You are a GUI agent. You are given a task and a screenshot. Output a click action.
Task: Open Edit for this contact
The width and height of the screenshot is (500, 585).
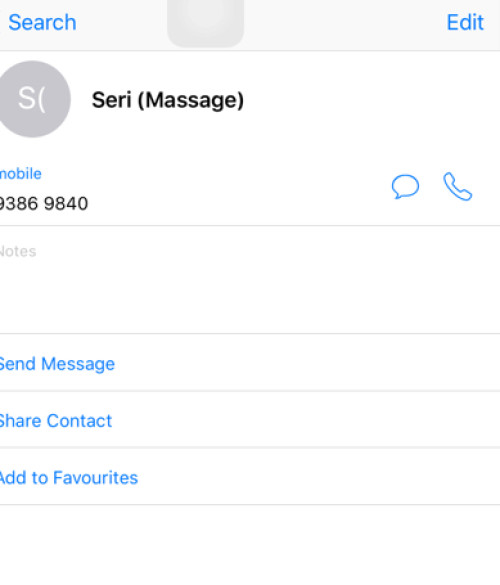pos(465,22)
